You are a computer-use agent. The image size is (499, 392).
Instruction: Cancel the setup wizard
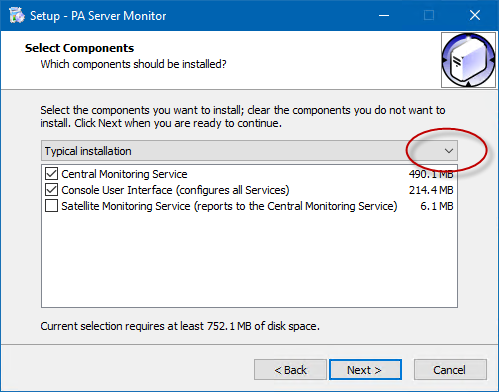pos(450,370)
